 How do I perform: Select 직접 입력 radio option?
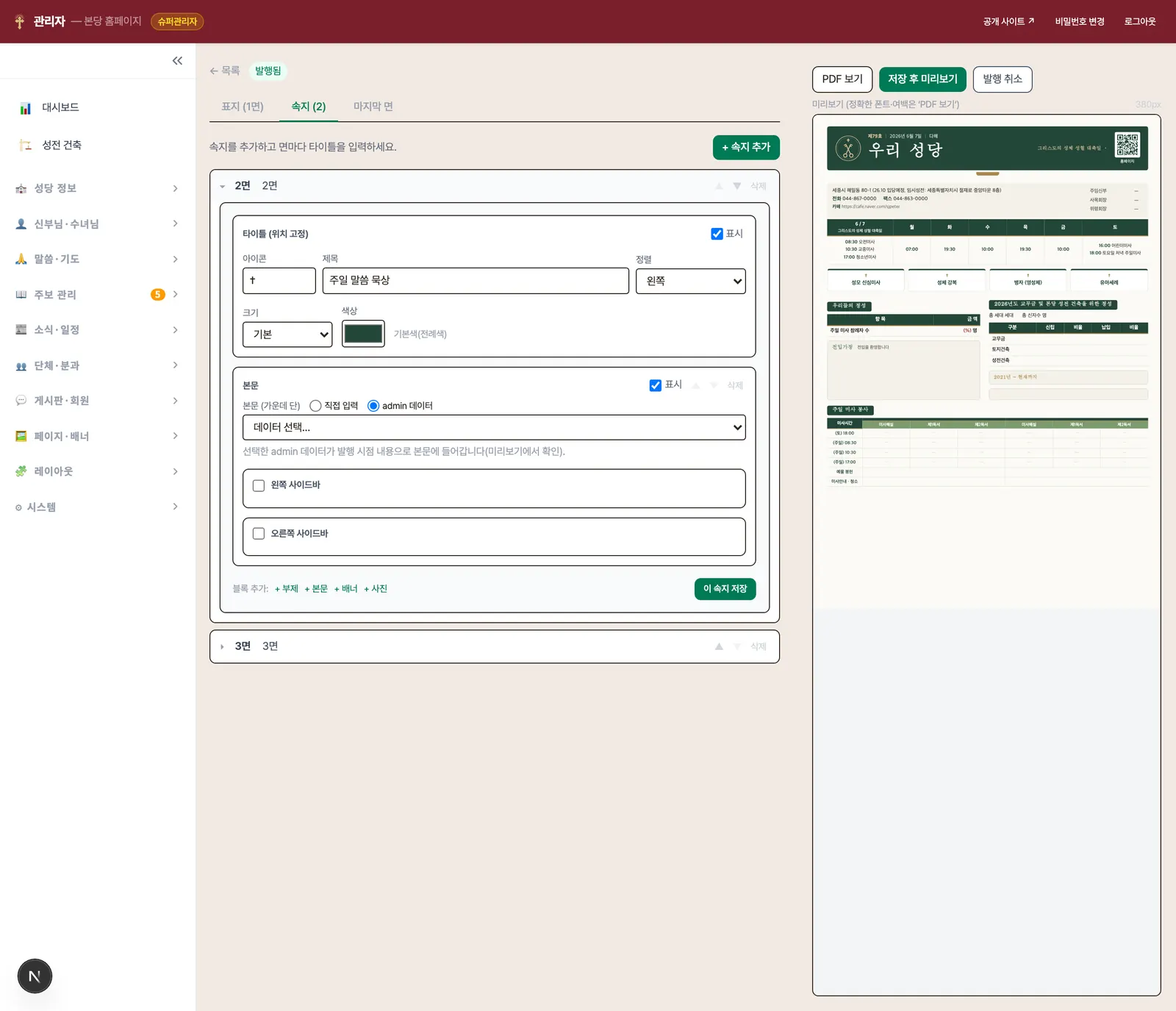click(315, 406)
